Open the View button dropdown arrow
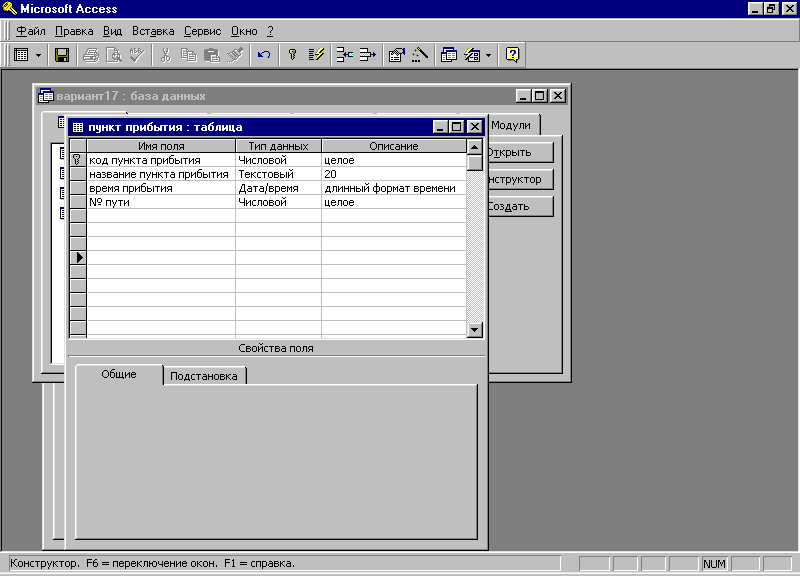 (38, 55)
